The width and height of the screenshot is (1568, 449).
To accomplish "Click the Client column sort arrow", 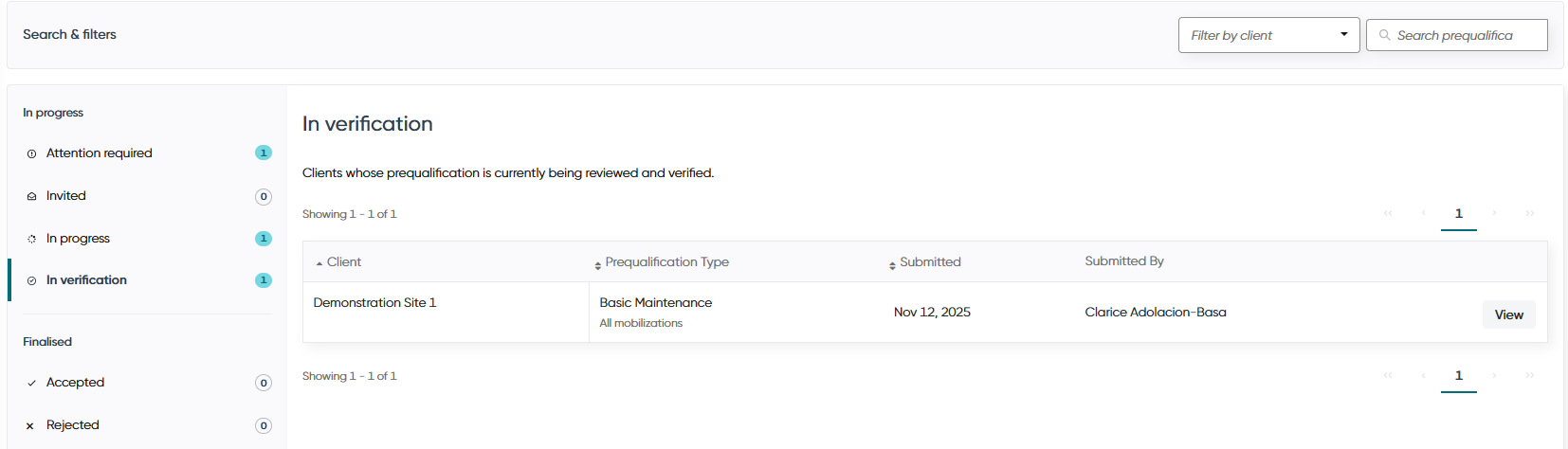I will (319, 263).
